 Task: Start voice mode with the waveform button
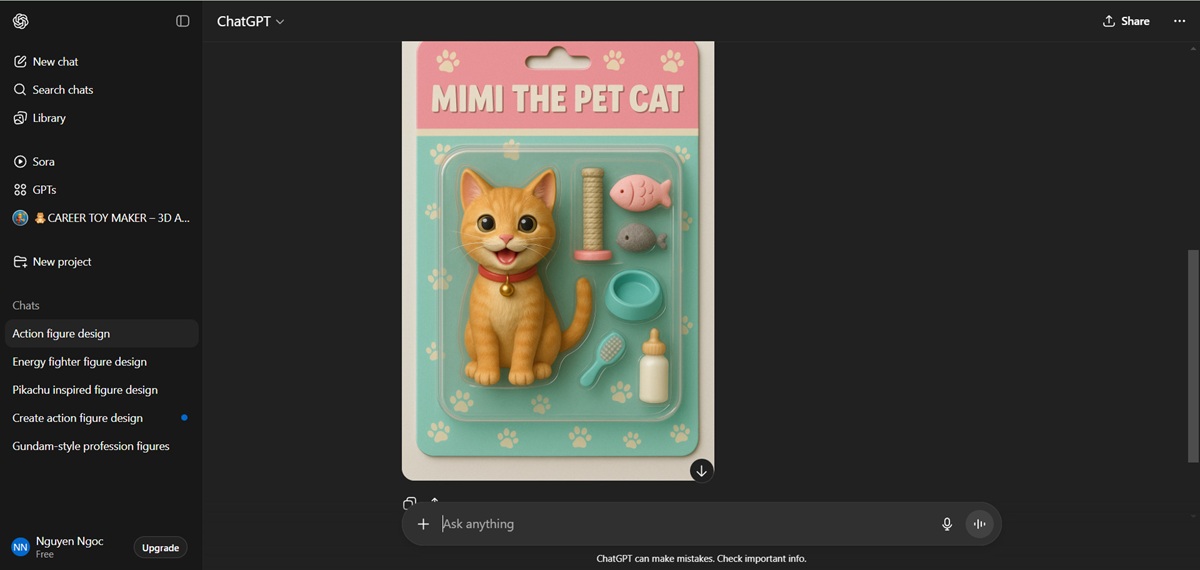tap(980, 524)
